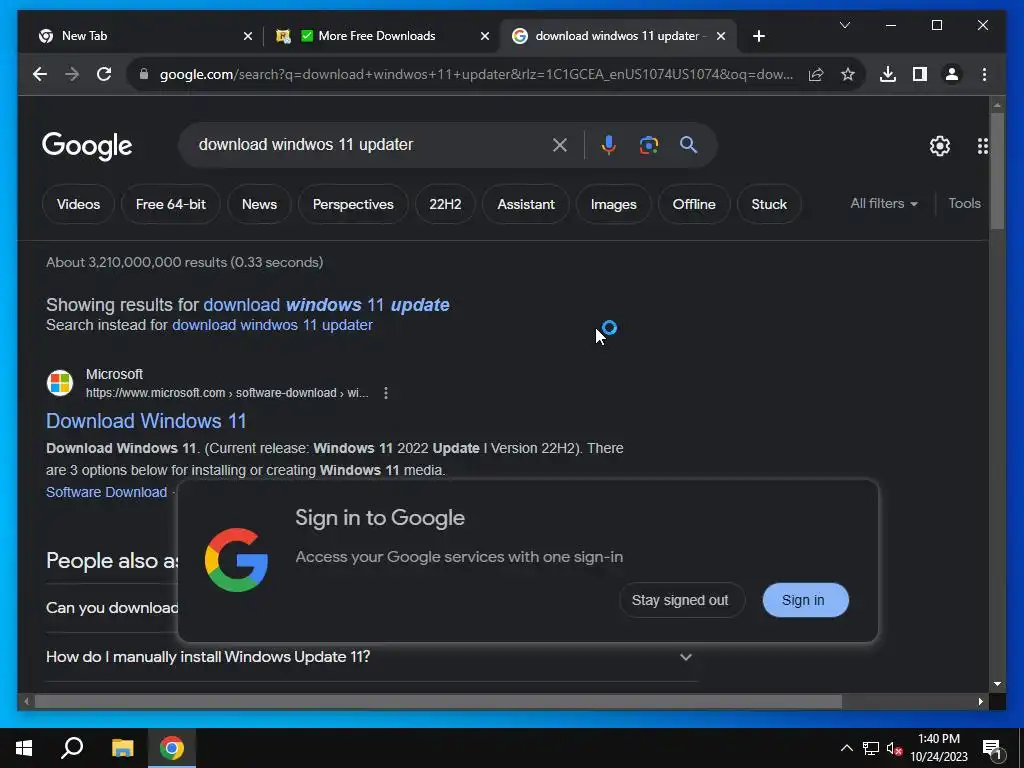1024x768 pixels.
Task: Open Google quick settings gear
Action: pyautogui.click(x=939, y=146)
